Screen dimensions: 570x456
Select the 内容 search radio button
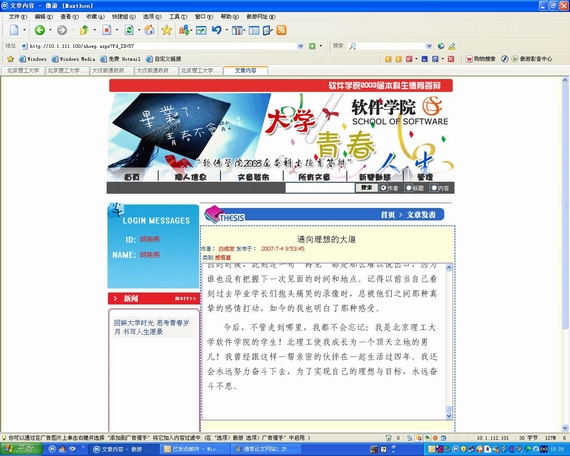click(x=434, y=188)
